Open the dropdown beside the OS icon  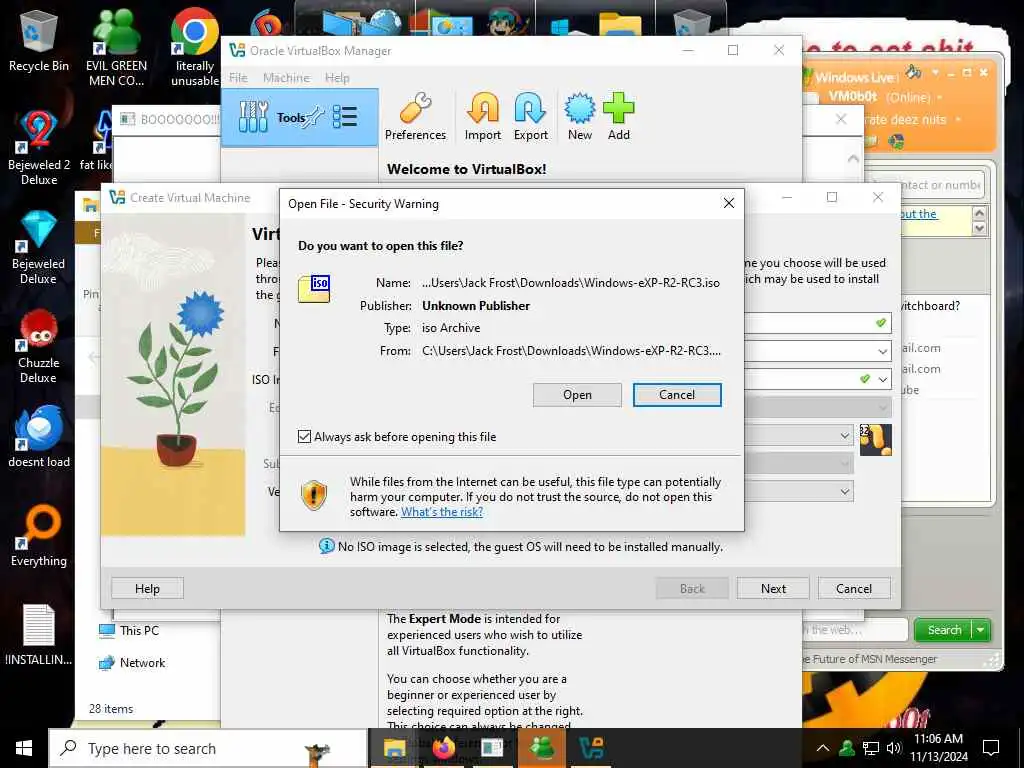(x=844, y=435)
